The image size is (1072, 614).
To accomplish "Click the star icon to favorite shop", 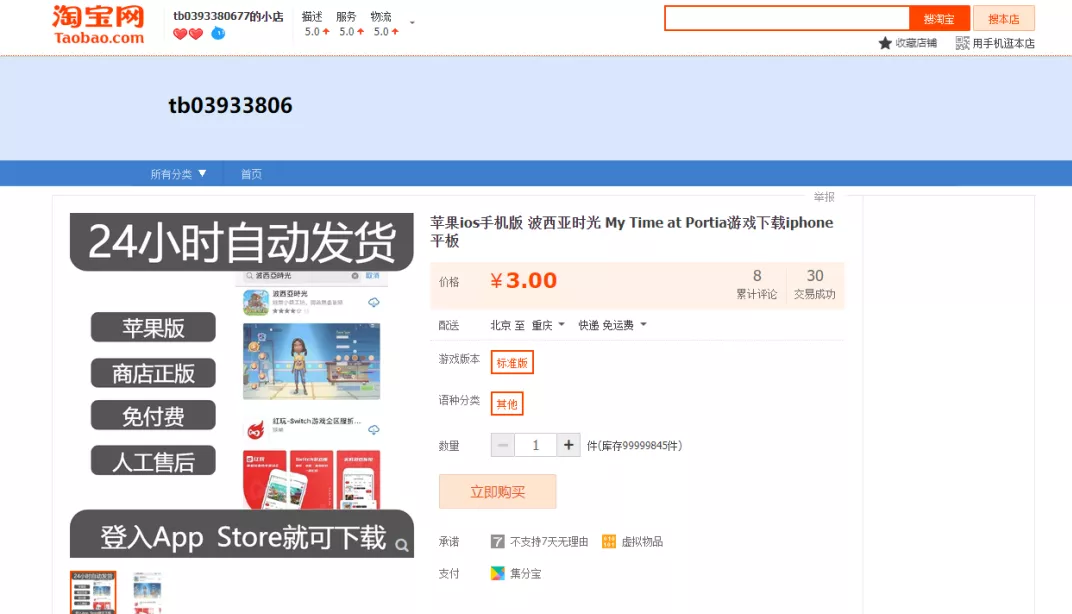I will [885, 43].
